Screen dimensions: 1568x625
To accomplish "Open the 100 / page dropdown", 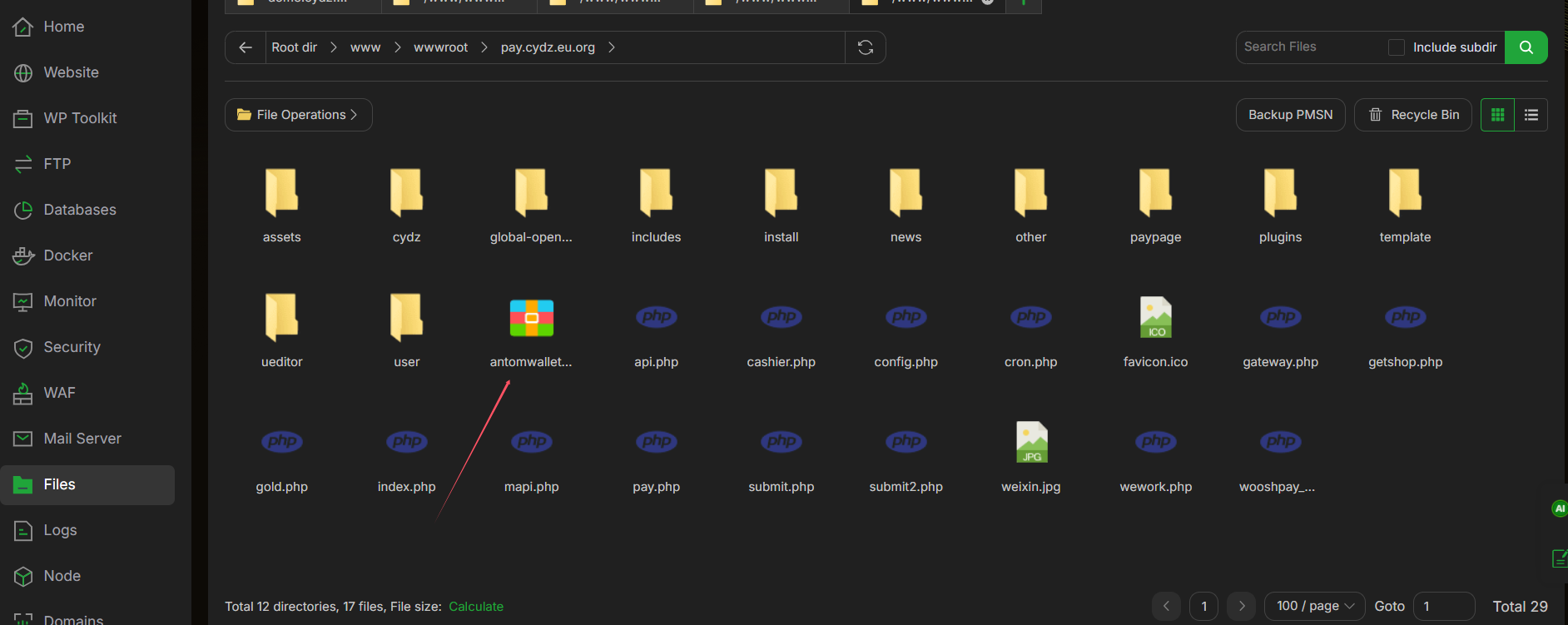I will pyautogui.click(x=1315, y=606).
